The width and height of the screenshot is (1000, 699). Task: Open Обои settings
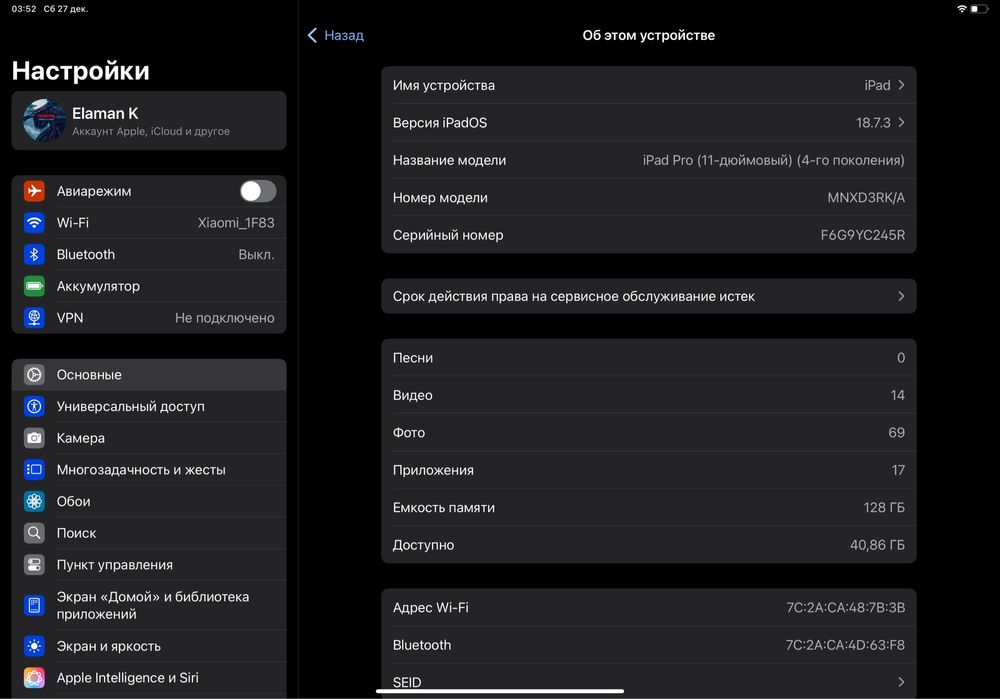click(149, 501)
